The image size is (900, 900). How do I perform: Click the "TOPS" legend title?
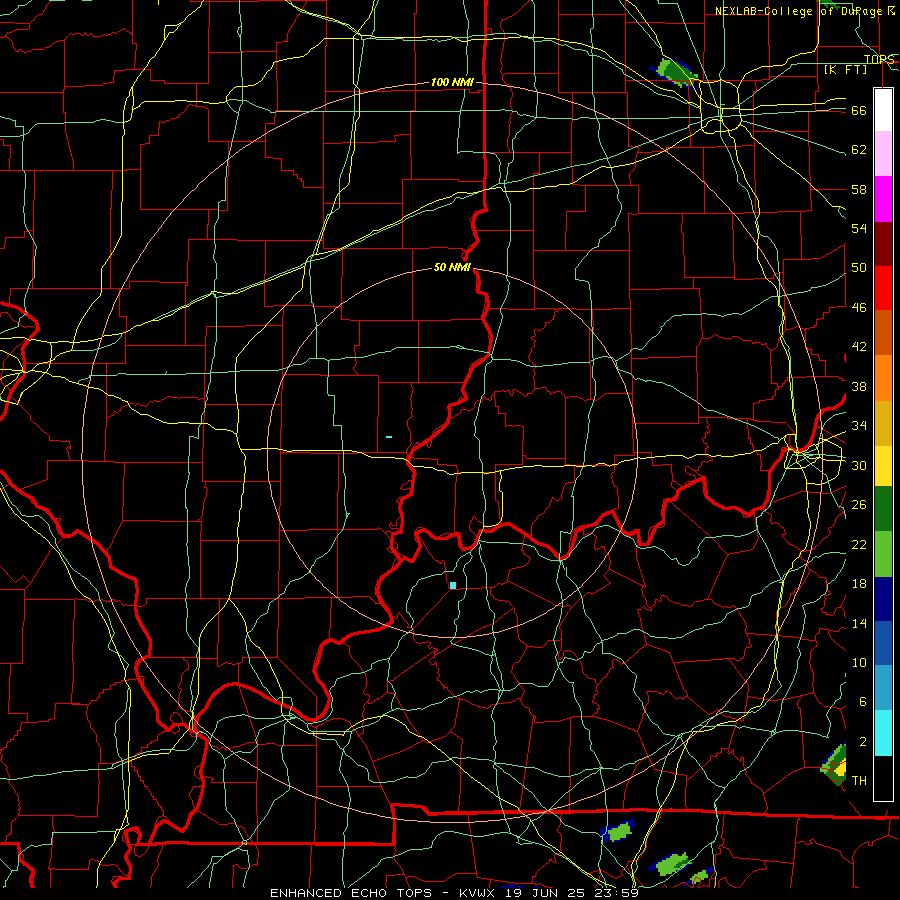[879, 59]
